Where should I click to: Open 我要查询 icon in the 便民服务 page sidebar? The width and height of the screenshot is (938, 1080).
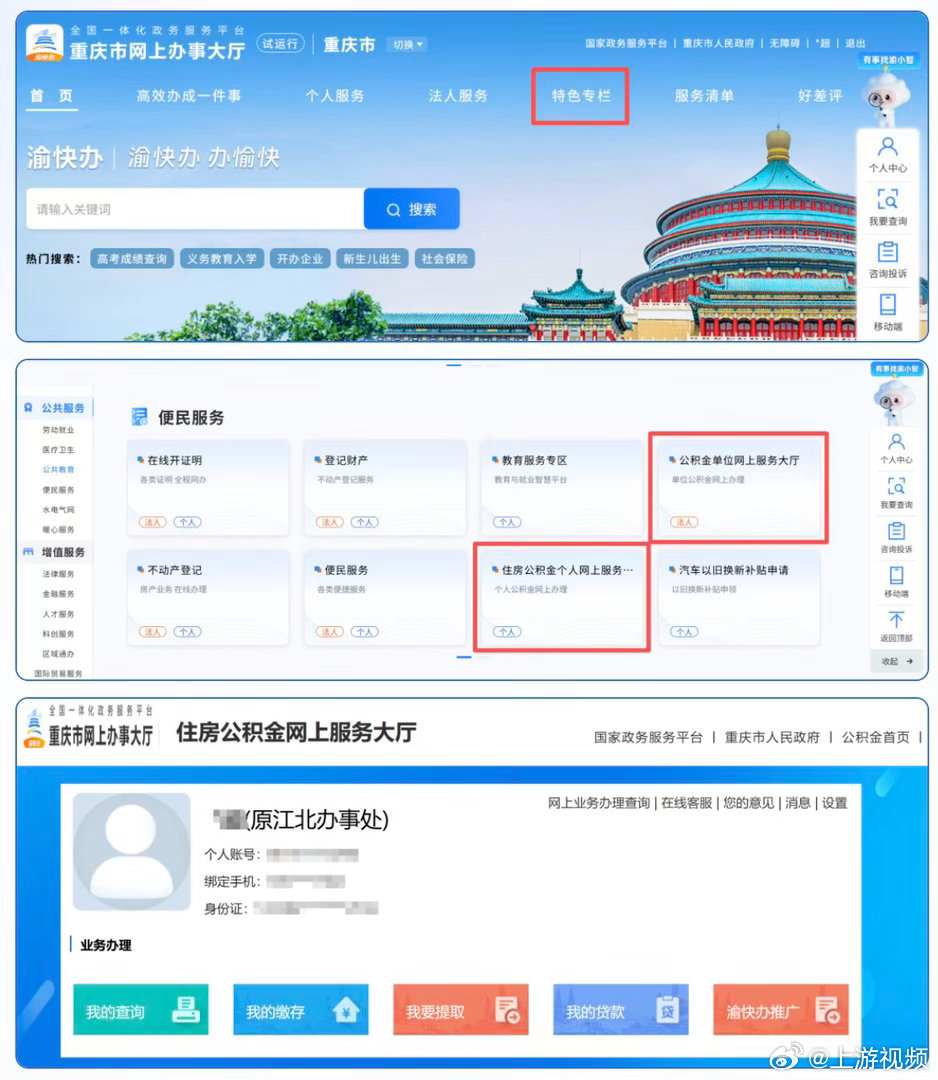[896, 486]
